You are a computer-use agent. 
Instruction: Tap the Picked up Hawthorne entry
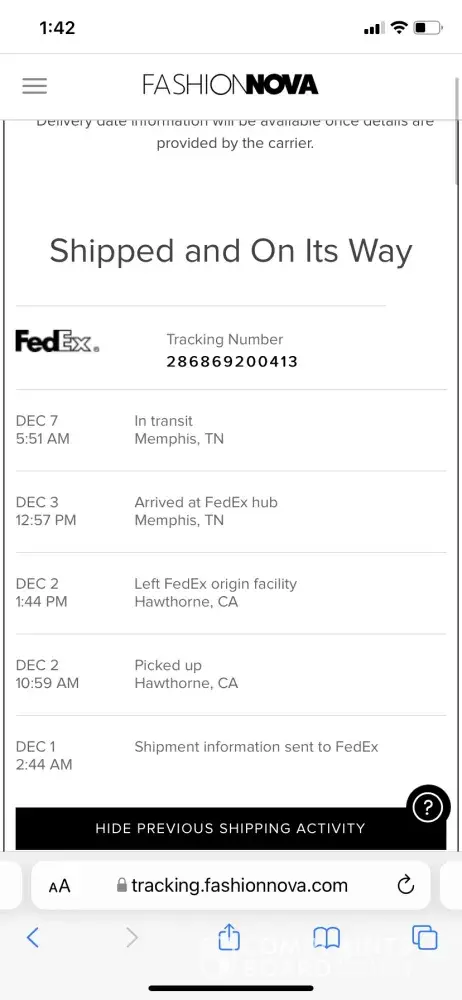[x=230, y=675]
